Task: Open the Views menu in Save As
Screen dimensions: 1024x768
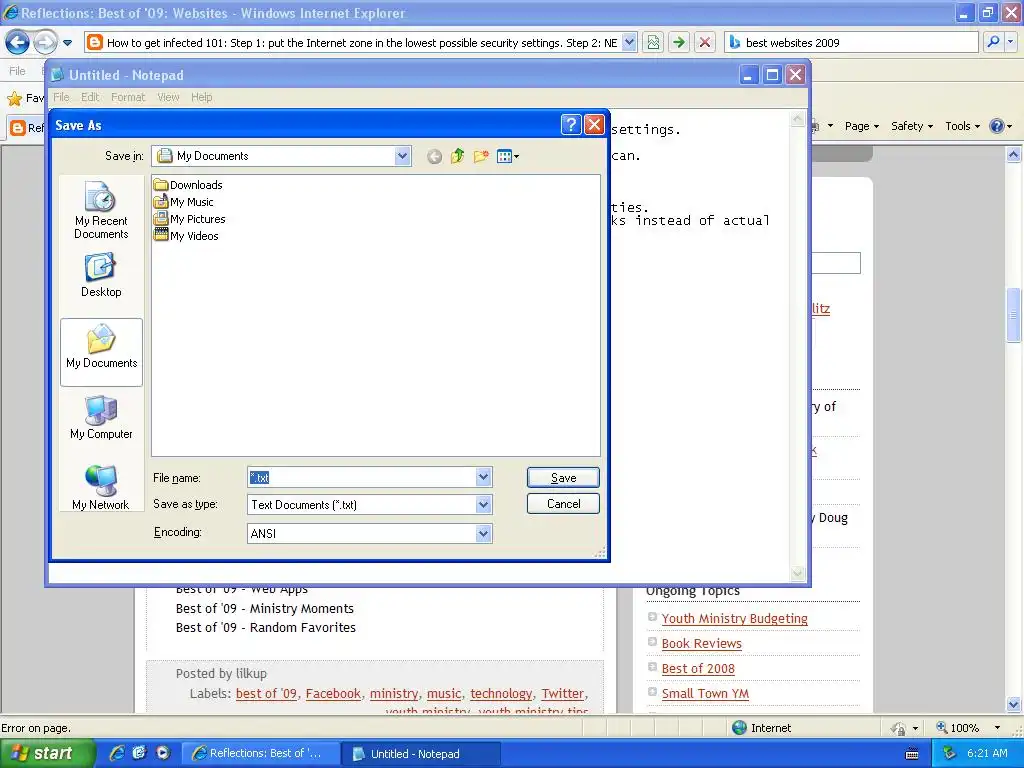Action: click(x=507, y=156)
